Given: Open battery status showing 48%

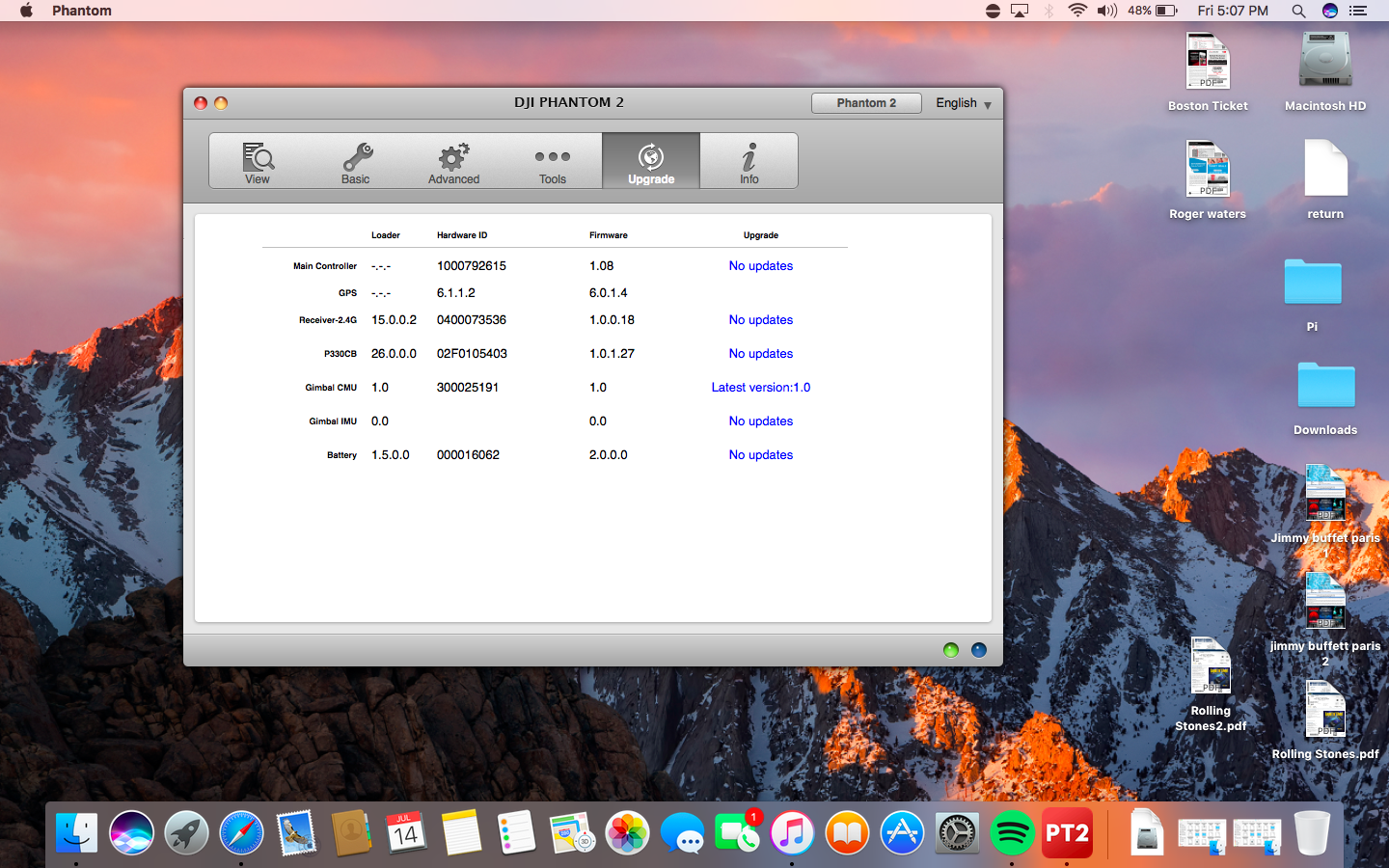Looking at the screenshot, I should [1153, 11].
